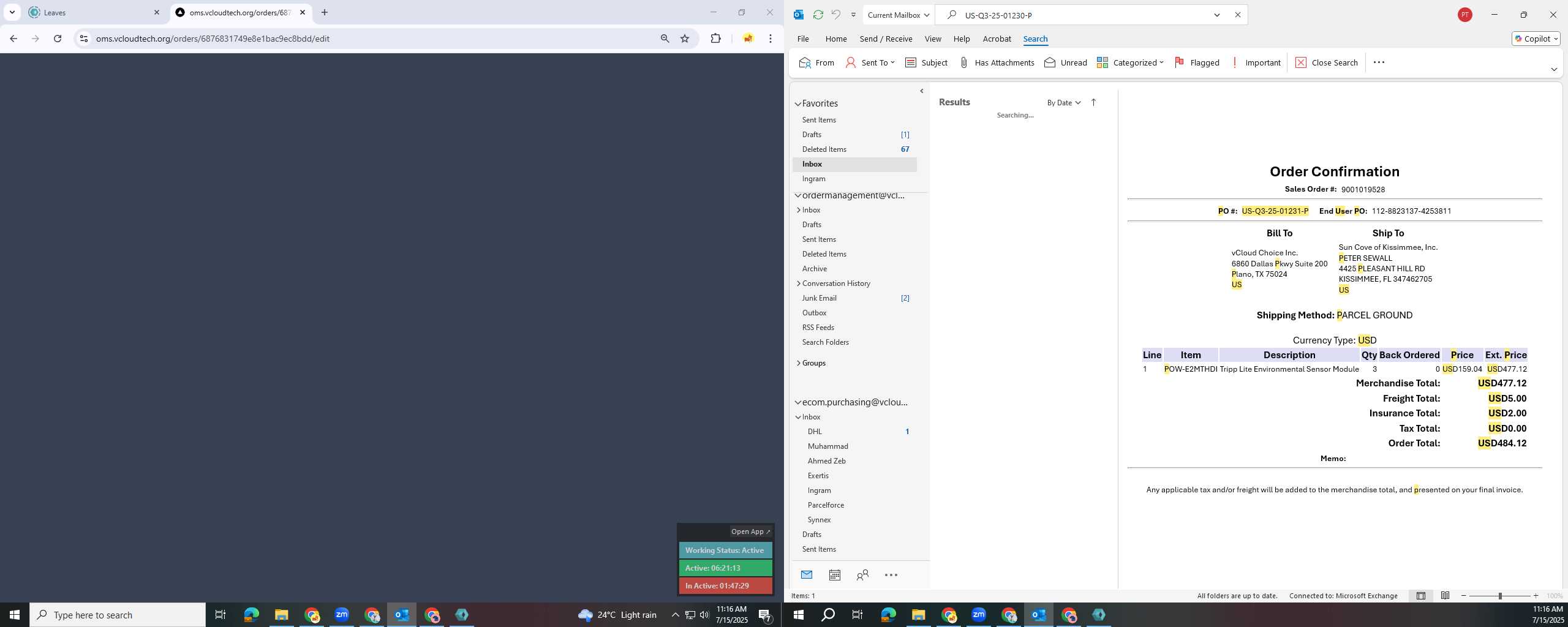Collapse the folder pane with arrow
The width and height of the screenshot is (1568, 627).
pyautogui.click(x=921, y=91)
